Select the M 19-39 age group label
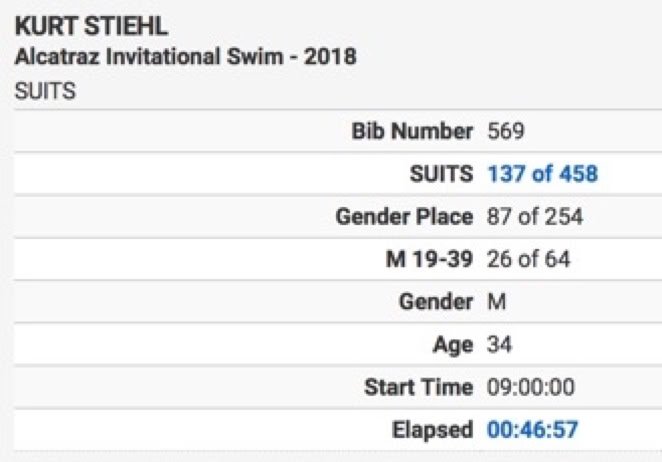662x462 pixels. (x=429, y=259)
